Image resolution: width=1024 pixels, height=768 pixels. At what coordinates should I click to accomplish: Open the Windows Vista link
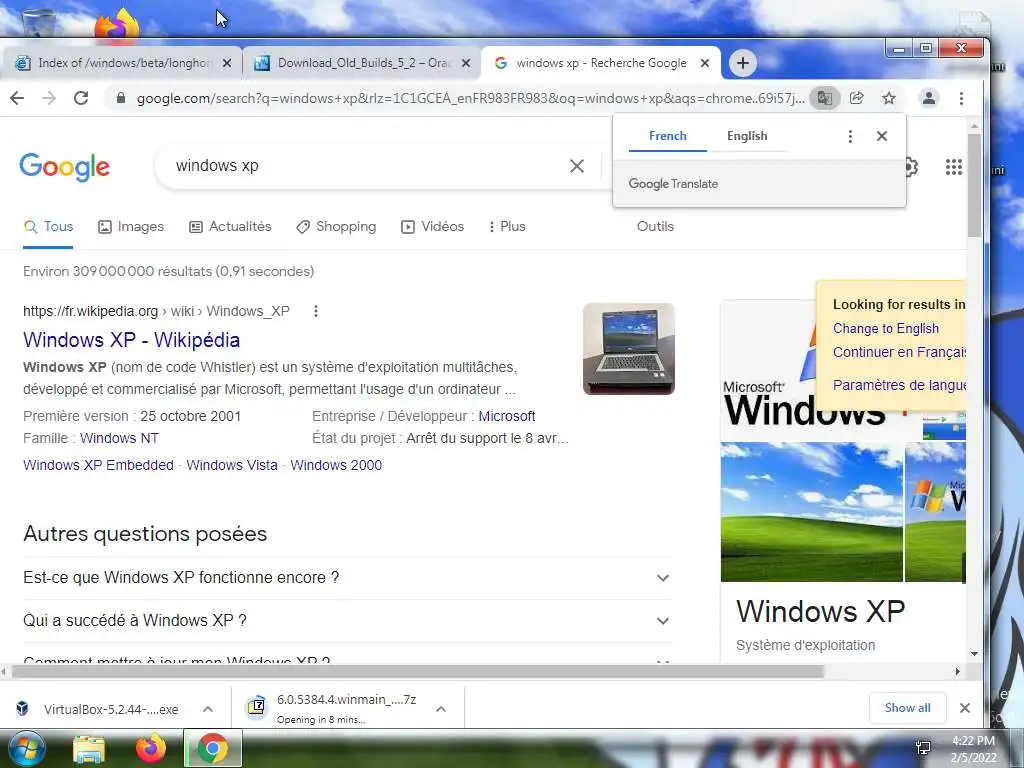[232, 465]
